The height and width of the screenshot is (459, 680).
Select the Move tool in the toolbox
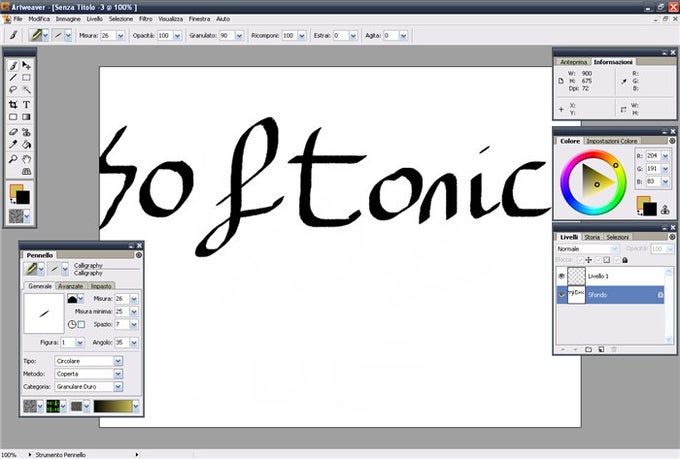click(x=26, y=66)
